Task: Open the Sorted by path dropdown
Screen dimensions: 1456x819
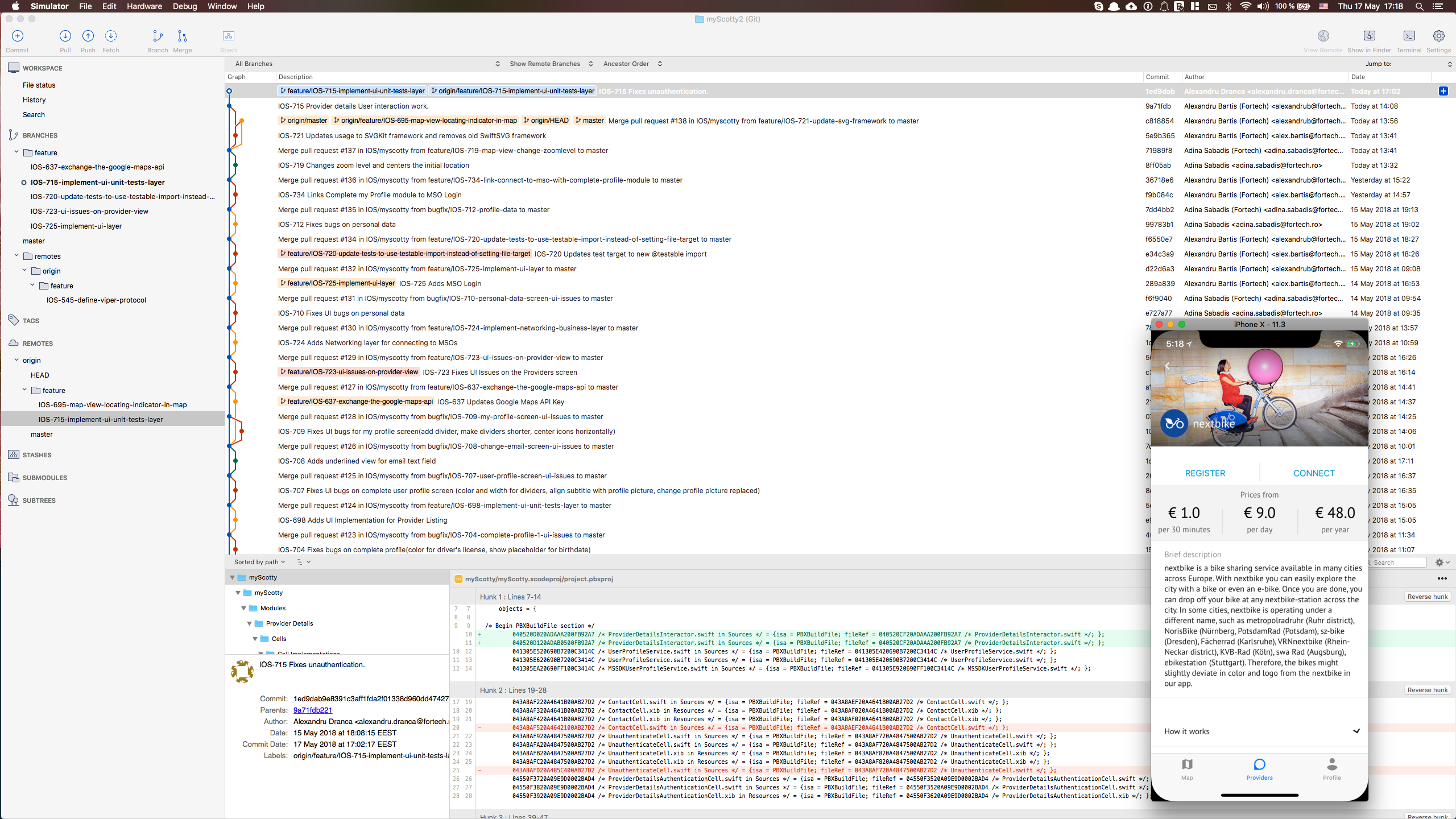Action: (x=259, y=562)
